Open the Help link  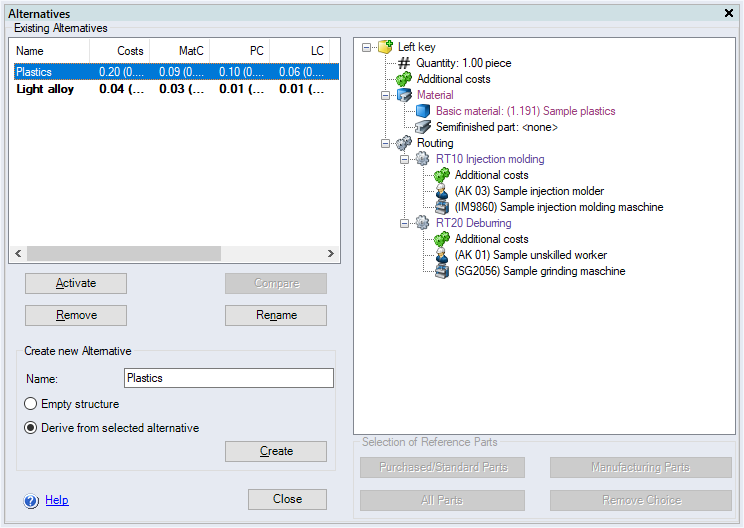click(x=57, y=500)
